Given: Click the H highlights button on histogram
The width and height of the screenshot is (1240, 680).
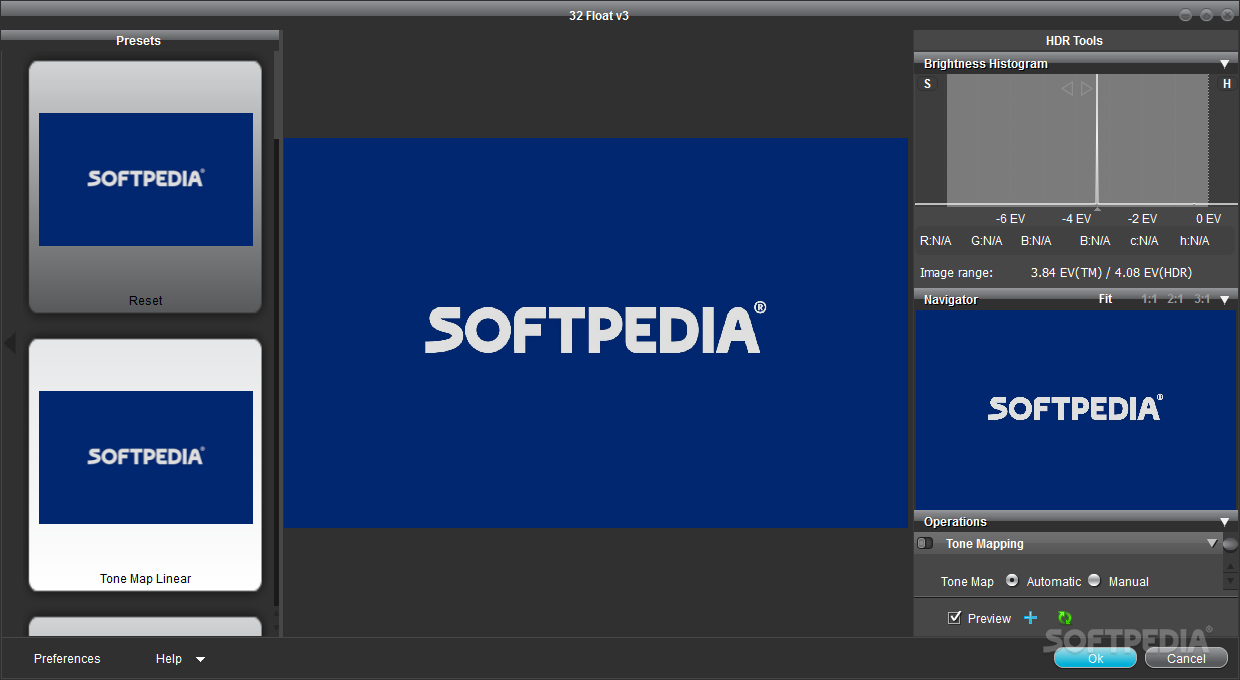Looking at the screenshot, I should pyautogui.click(x=1227, y=84).
